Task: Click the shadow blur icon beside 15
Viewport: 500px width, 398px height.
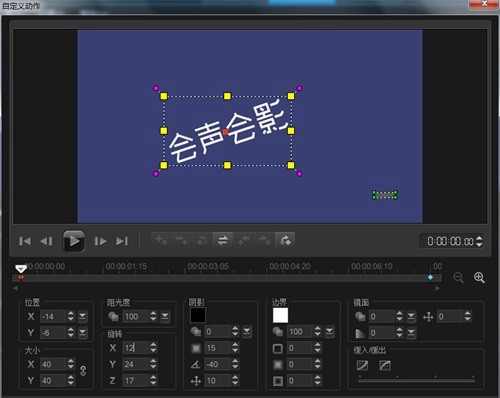Action: (196, 348)
